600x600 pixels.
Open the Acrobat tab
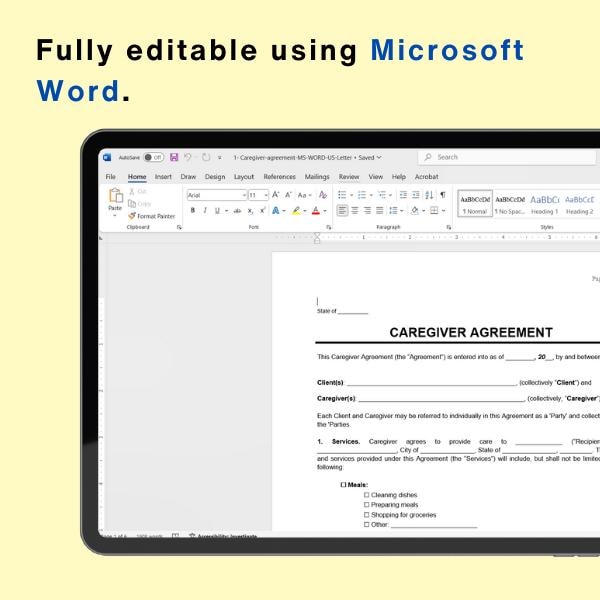pos(426,177)
